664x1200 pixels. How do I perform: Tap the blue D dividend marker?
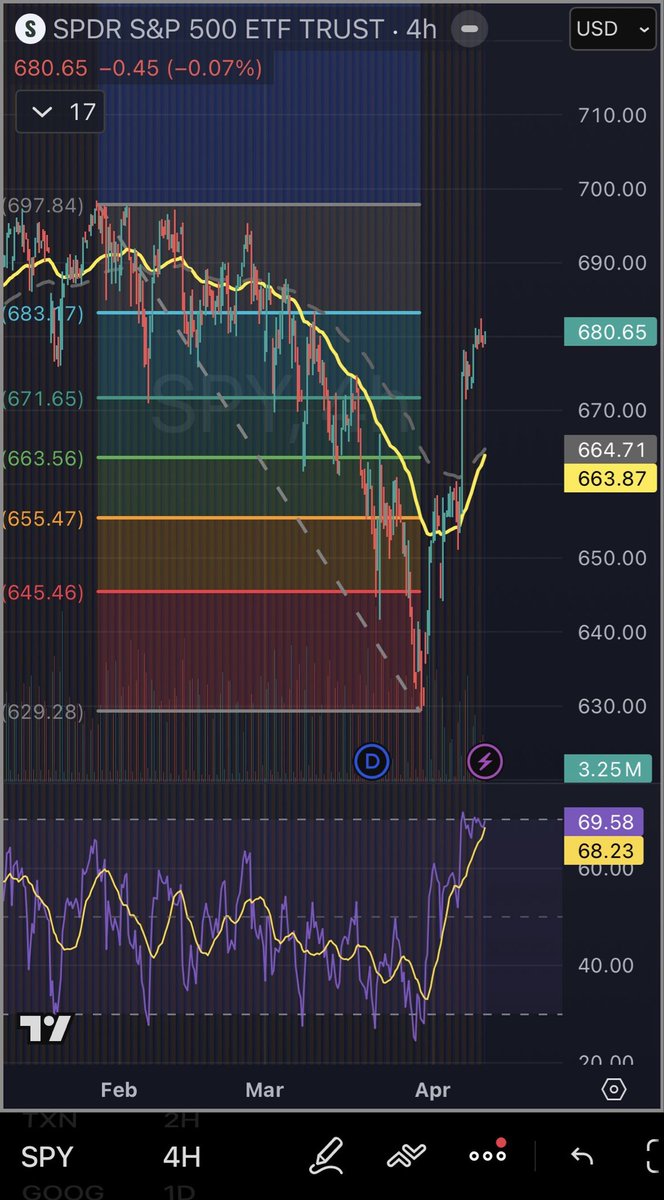373,762
